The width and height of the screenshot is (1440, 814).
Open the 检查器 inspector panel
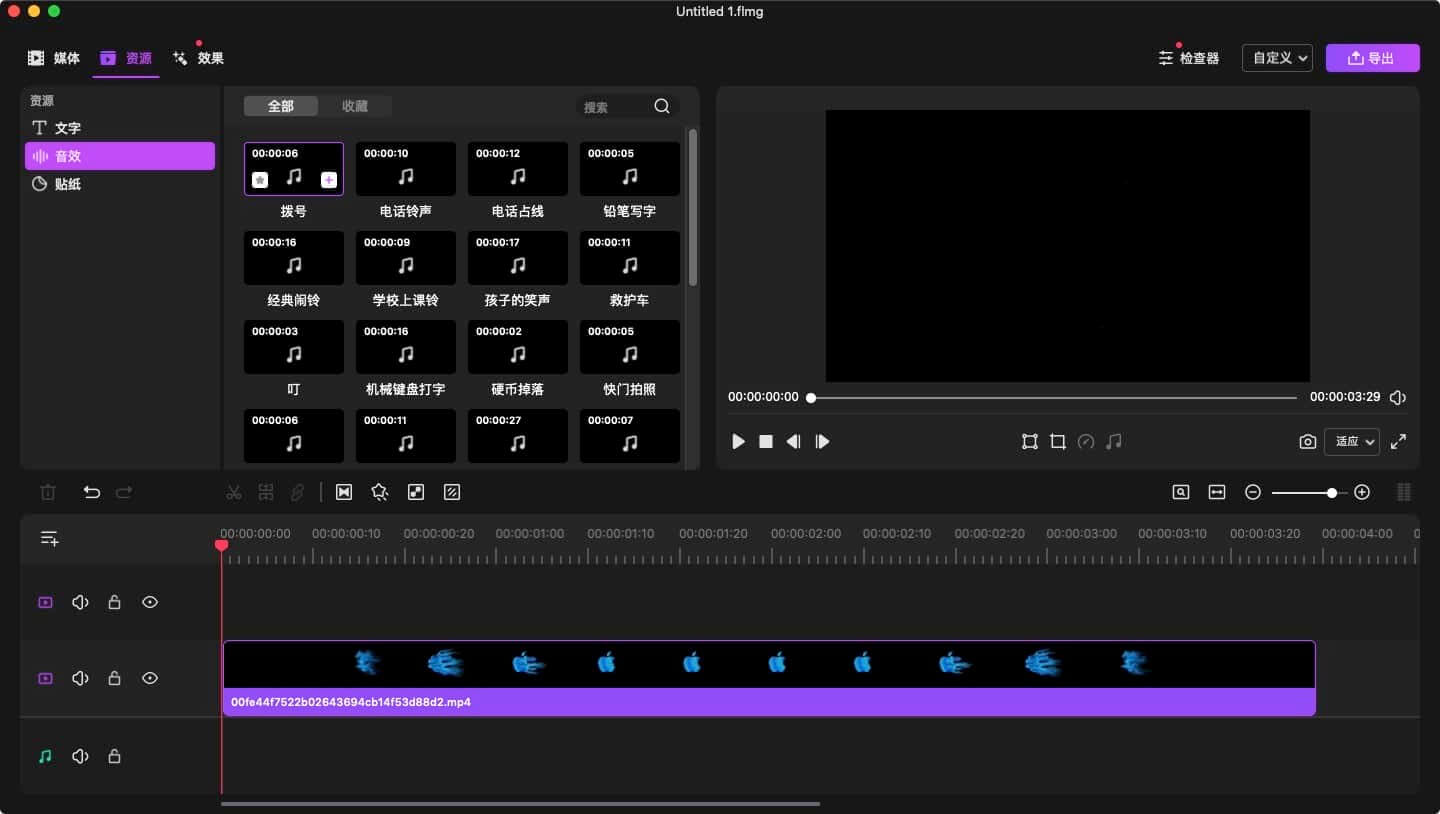[1189, 58]
